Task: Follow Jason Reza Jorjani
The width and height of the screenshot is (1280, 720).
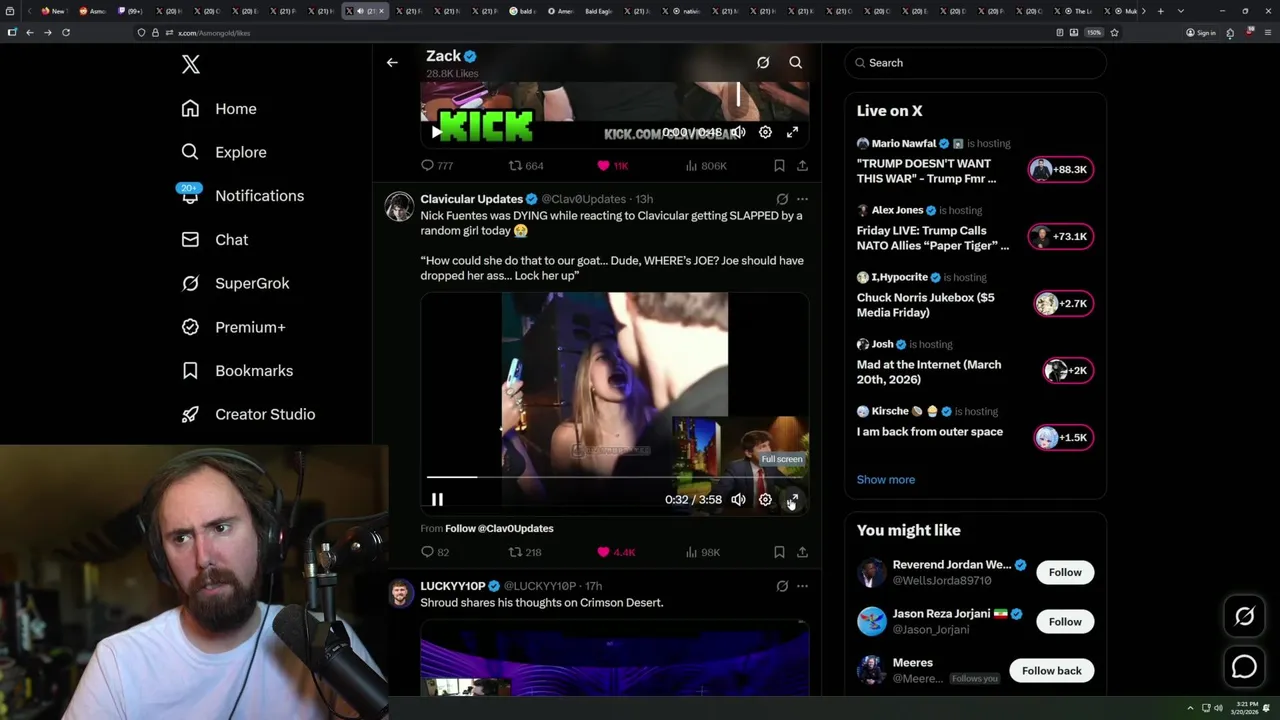Action: (x=1065, y=622)
